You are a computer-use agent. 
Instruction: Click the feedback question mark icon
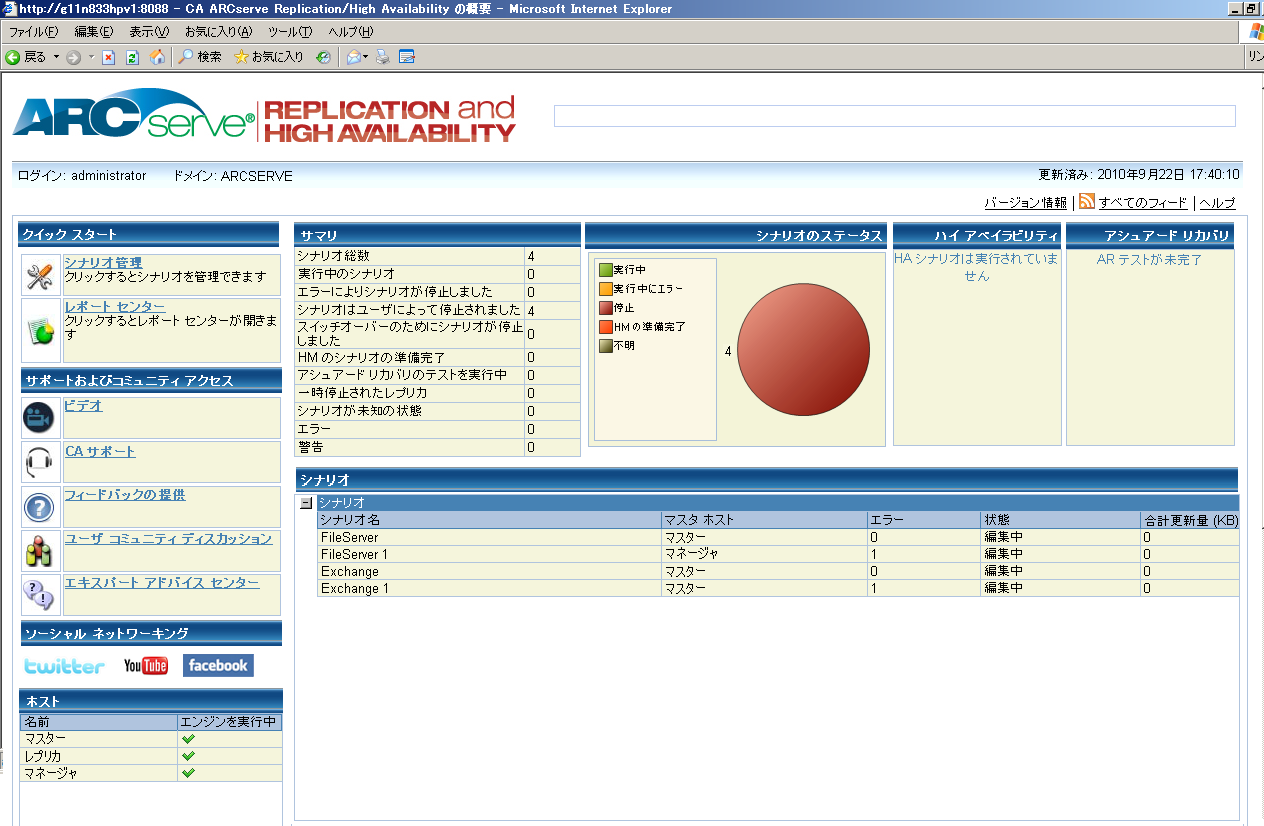[x=38, y=508]
